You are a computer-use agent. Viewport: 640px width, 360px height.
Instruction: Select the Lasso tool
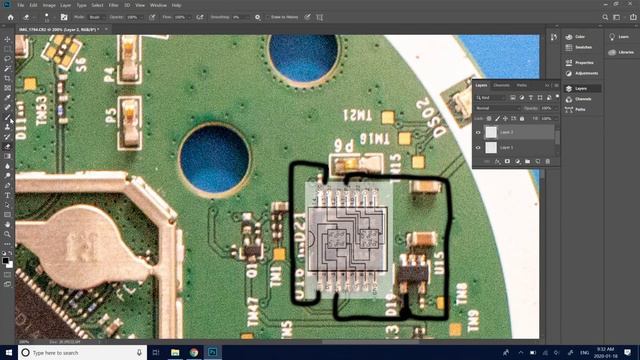[7, 59]
